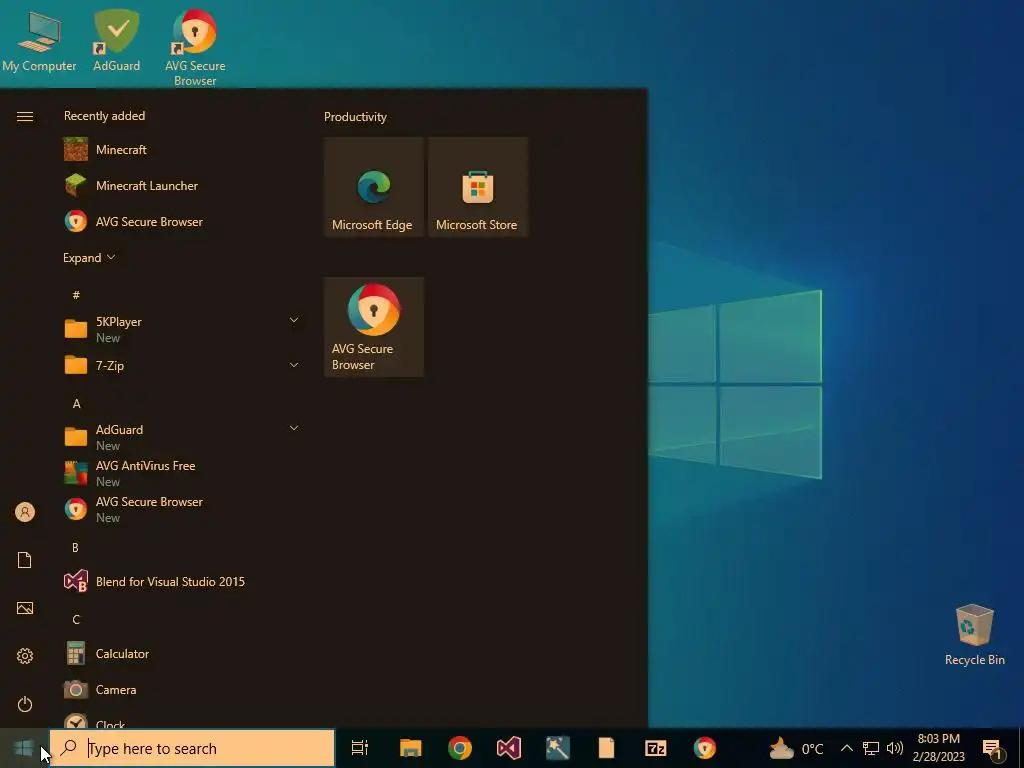Open network status in system tray
Screen dimensions: 1024x768
pyautogui.click(x=871, y=748)
